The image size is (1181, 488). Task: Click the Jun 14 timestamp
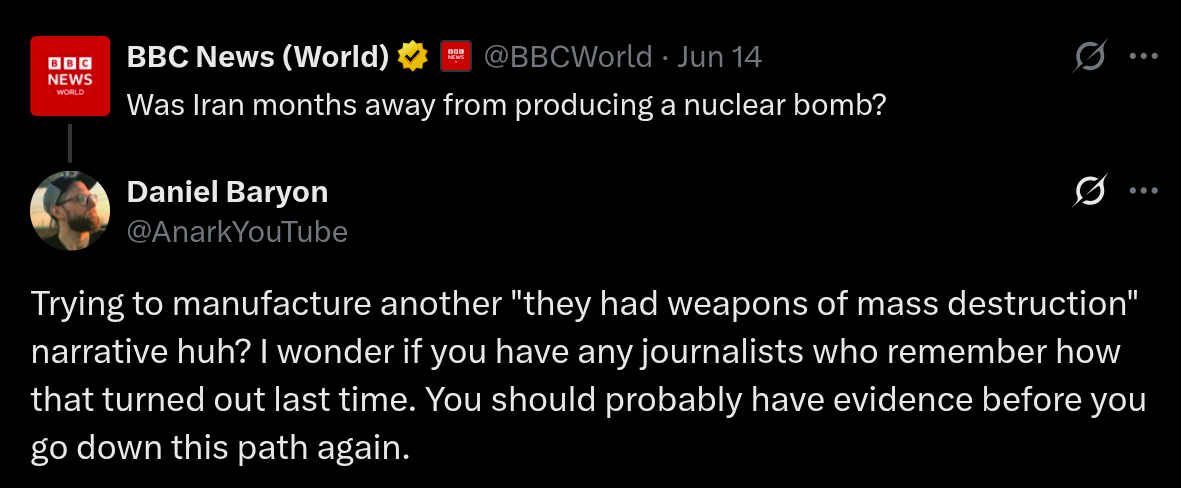719,57
